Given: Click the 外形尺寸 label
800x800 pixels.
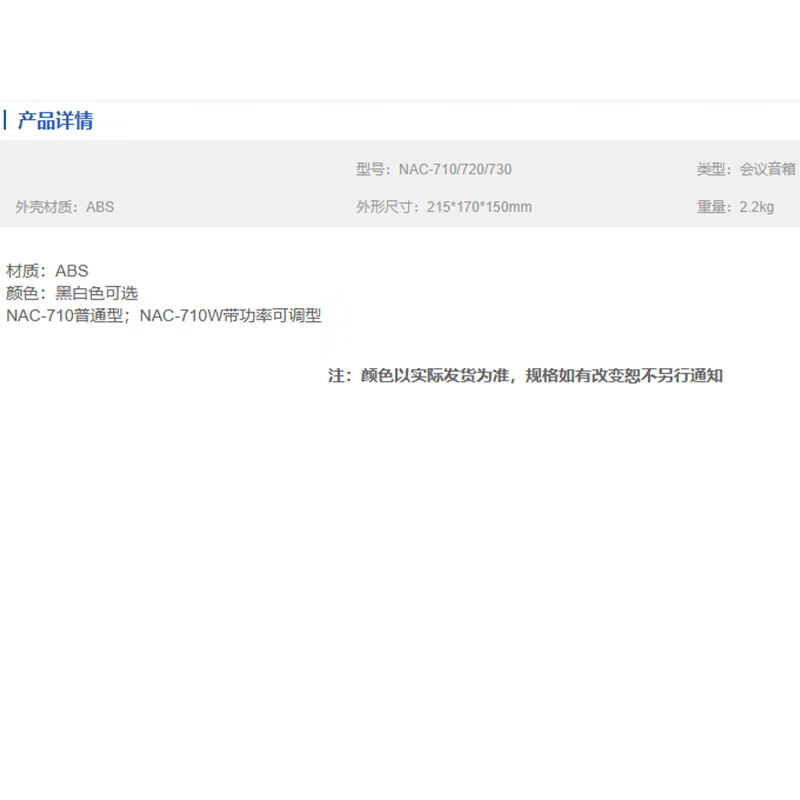Looking at the screenshot, I should pyautogui.click(x=383, y=207).
